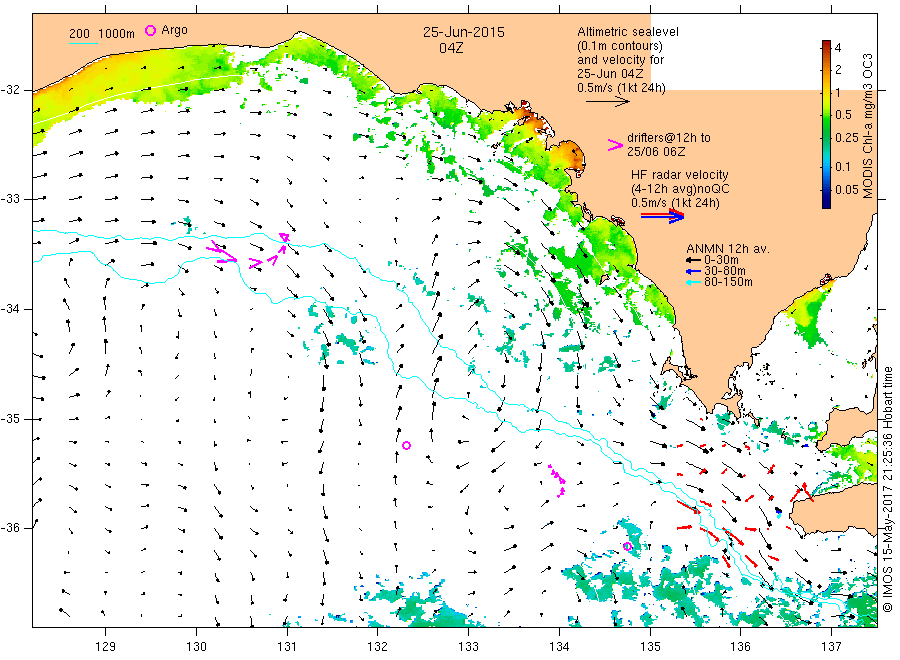
Task: Click the latitude axis label -36
Action: pos(11,528)
